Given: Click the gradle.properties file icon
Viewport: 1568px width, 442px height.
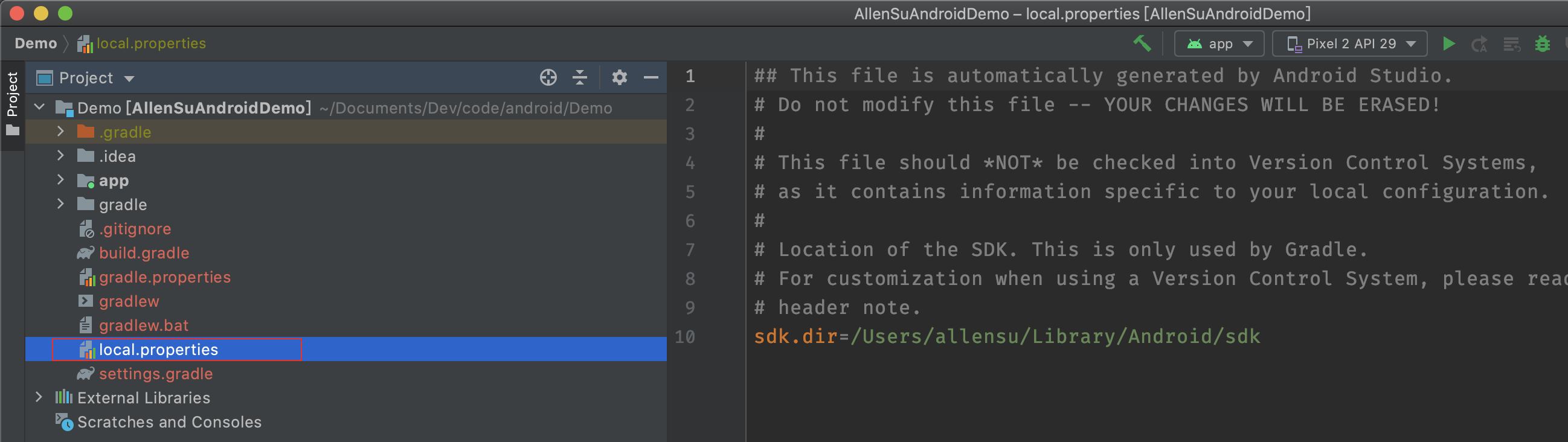Looking at the screenshot, I should coord(87,277).
